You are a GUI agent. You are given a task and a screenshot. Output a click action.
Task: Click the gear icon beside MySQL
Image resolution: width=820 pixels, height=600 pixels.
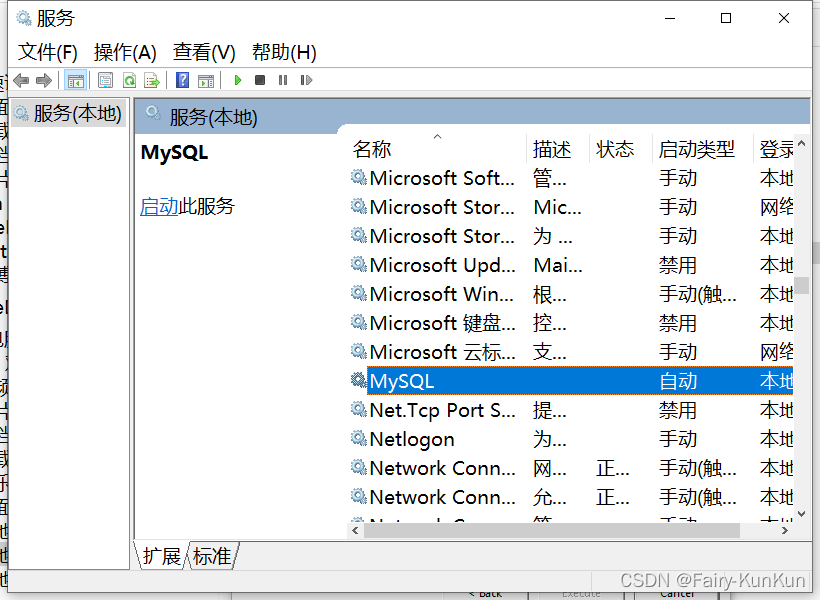tap(358, 380)
